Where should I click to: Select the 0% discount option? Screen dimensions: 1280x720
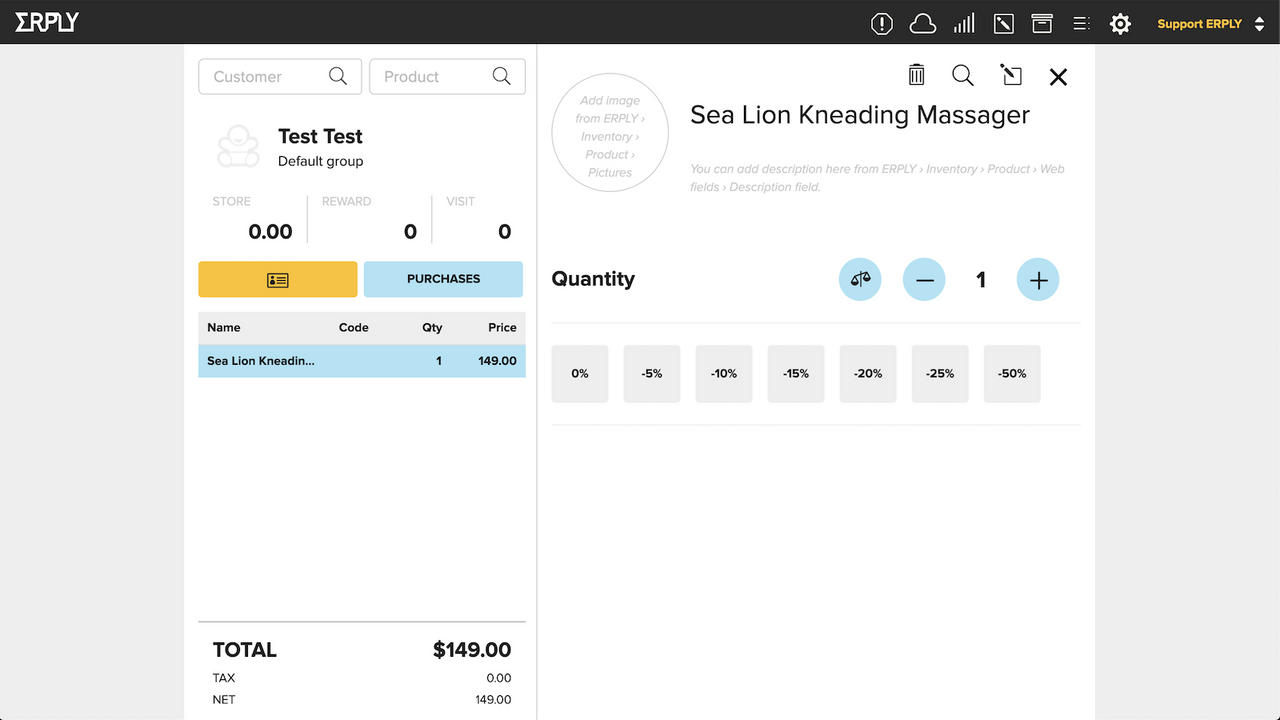click(579, 373)
